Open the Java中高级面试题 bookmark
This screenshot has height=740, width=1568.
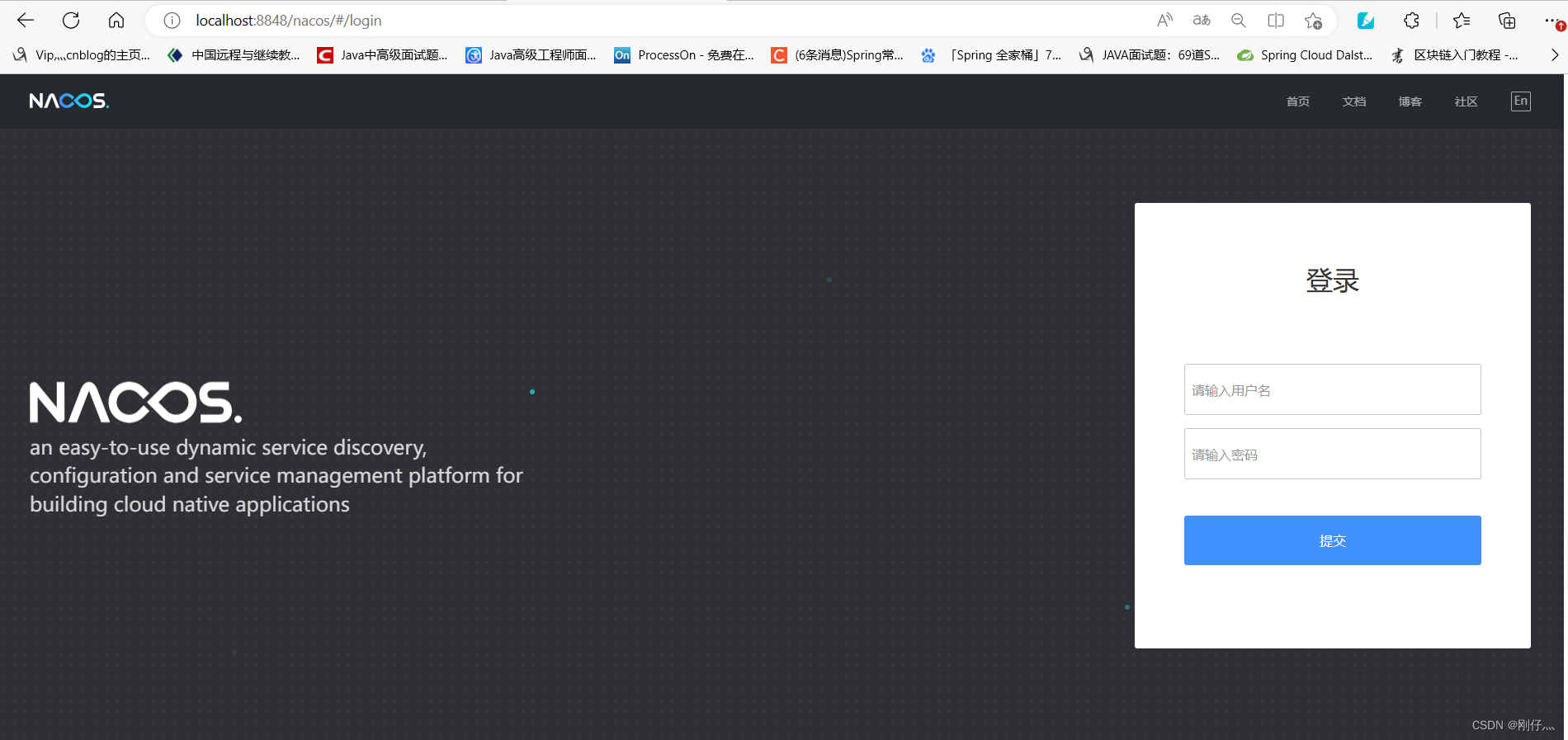click(383, 55)
